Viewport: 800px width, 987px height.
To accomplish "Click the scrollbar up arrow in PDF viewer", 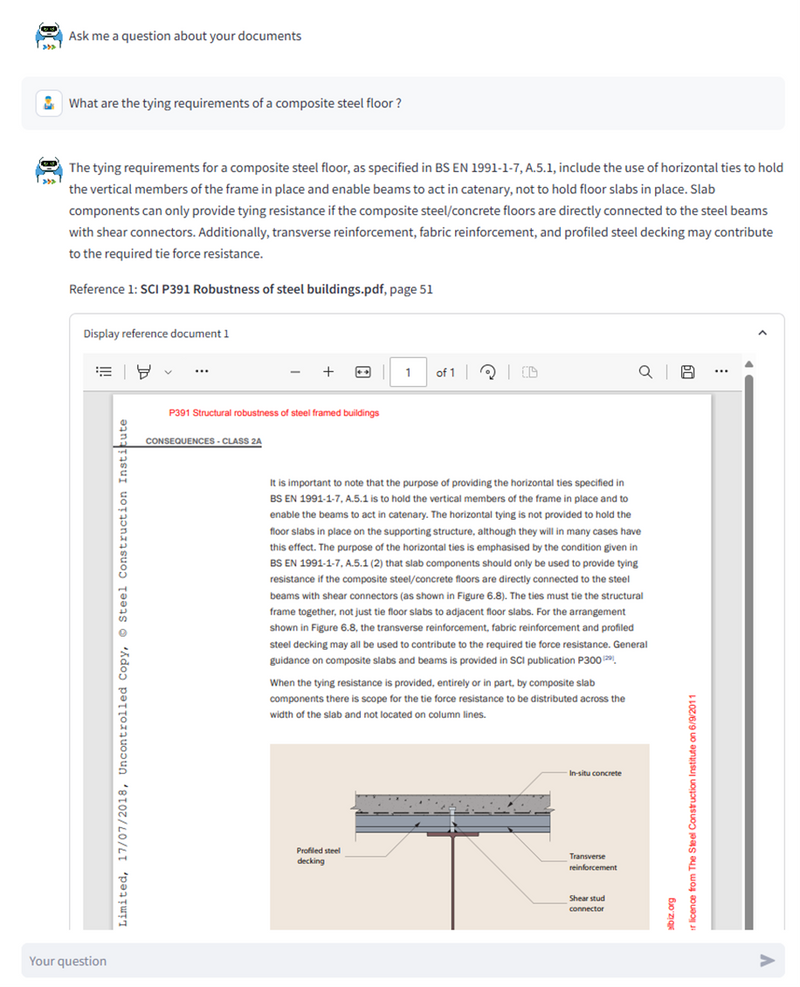I will click(x=749, y=364).
